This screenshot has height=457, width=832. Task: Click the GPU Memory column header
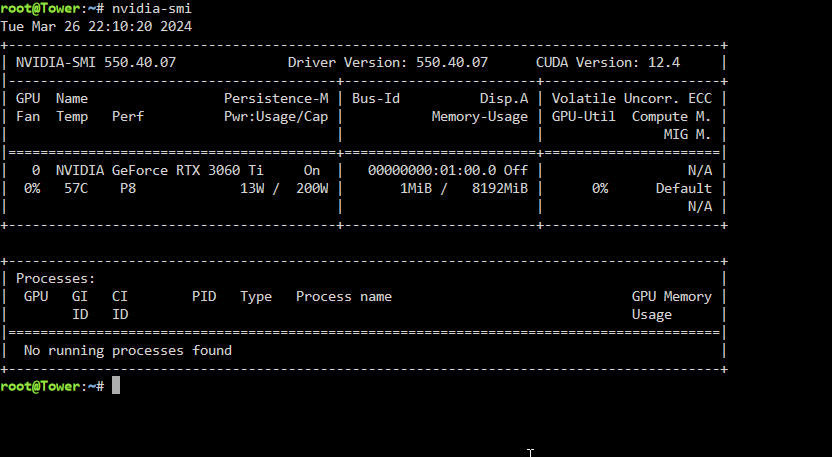[671, 296]
